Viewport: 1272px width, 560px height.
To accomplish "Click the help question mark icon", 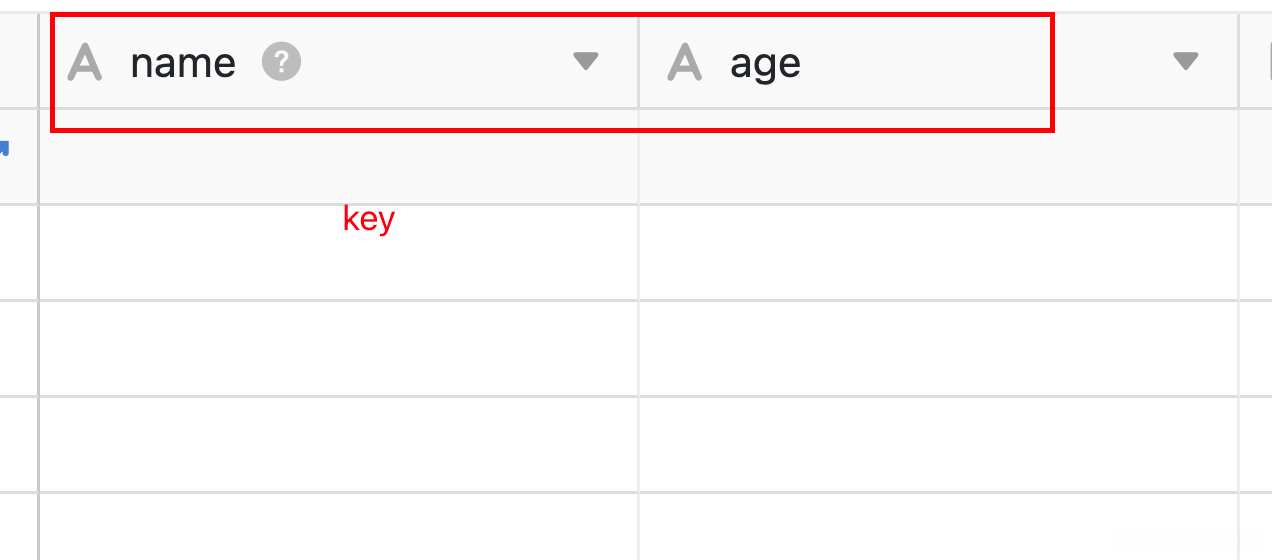I will 282,63.
